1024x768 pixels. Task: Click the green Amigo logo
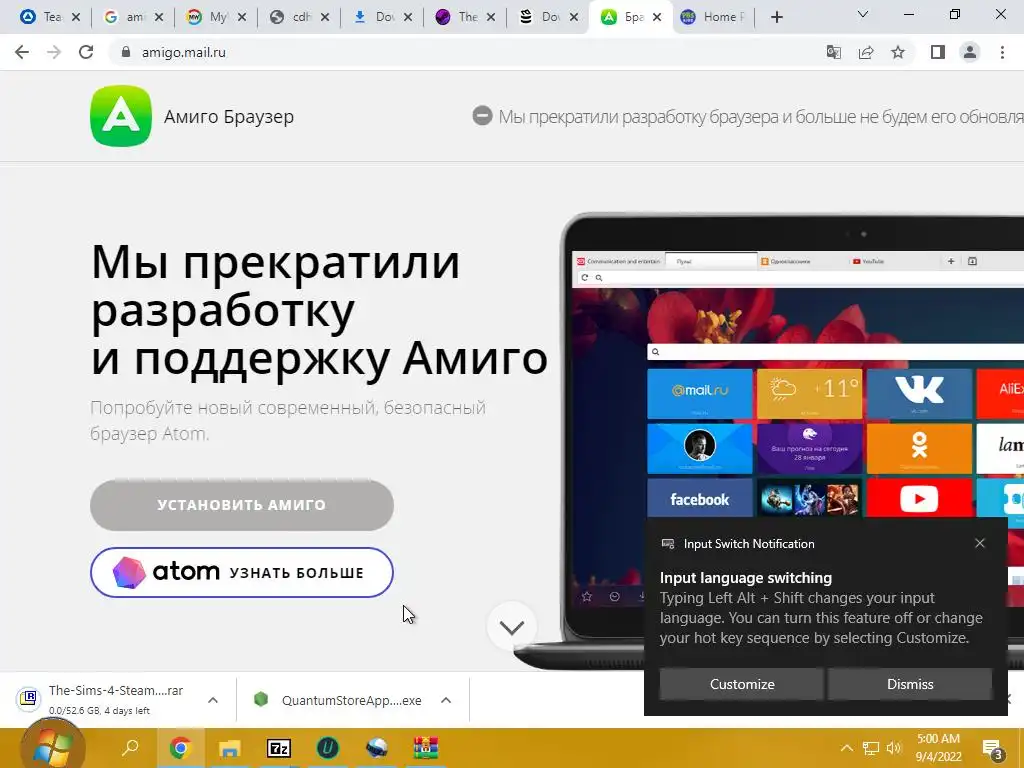(121, 116)
